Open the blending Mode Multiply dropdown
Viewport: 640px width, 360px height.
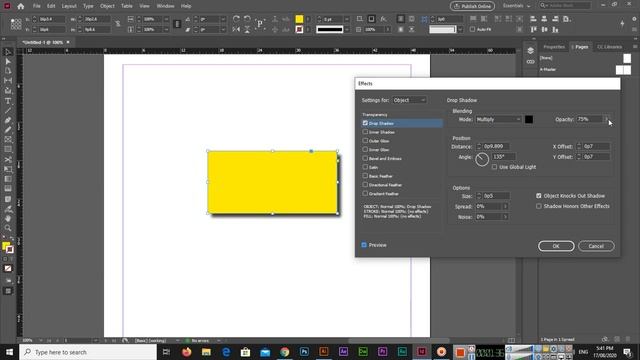coord(498,119)
